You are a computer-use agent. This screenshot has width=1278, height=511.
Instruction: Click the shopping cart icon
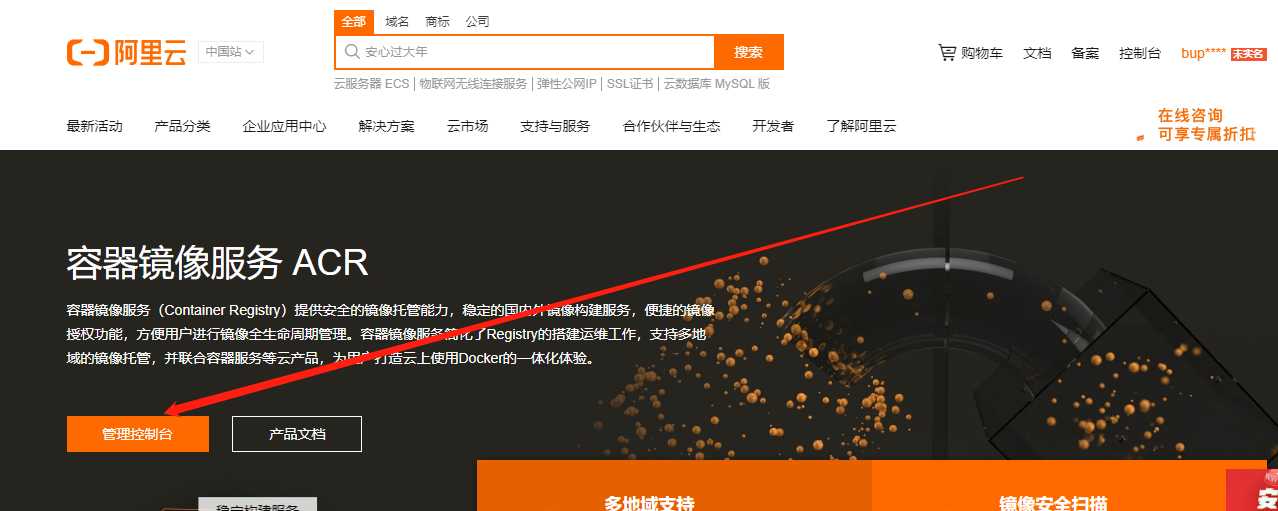click(946, 52)
